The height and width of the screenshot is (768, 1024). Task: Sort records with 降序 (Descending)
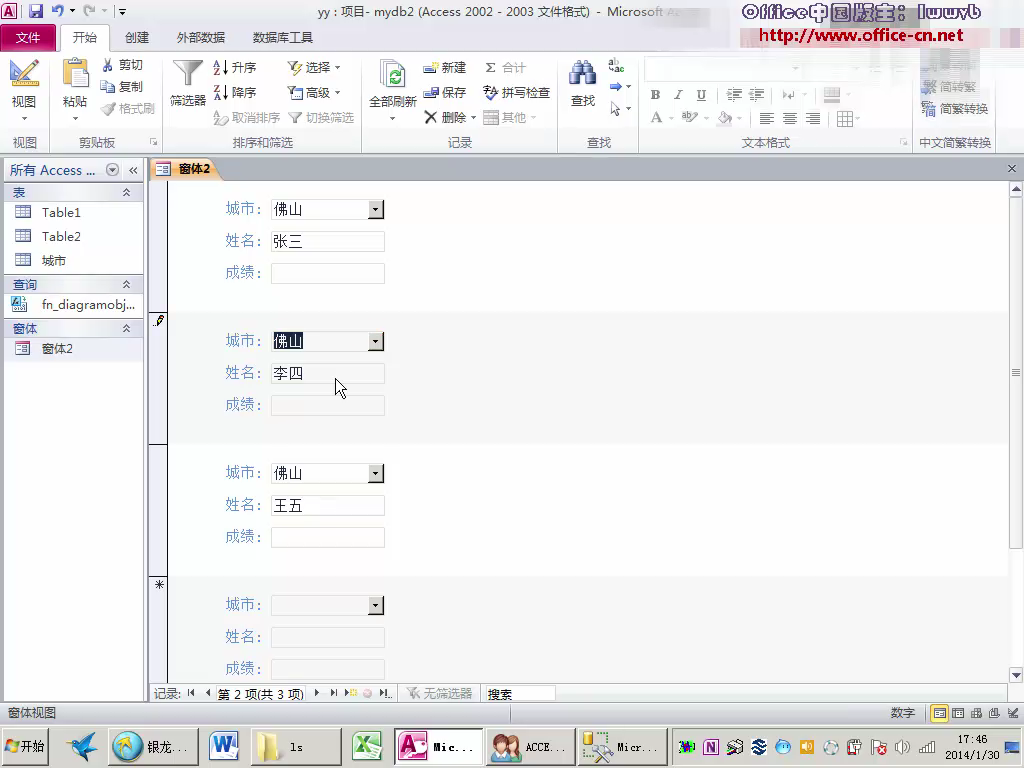[x=234, y=92]
